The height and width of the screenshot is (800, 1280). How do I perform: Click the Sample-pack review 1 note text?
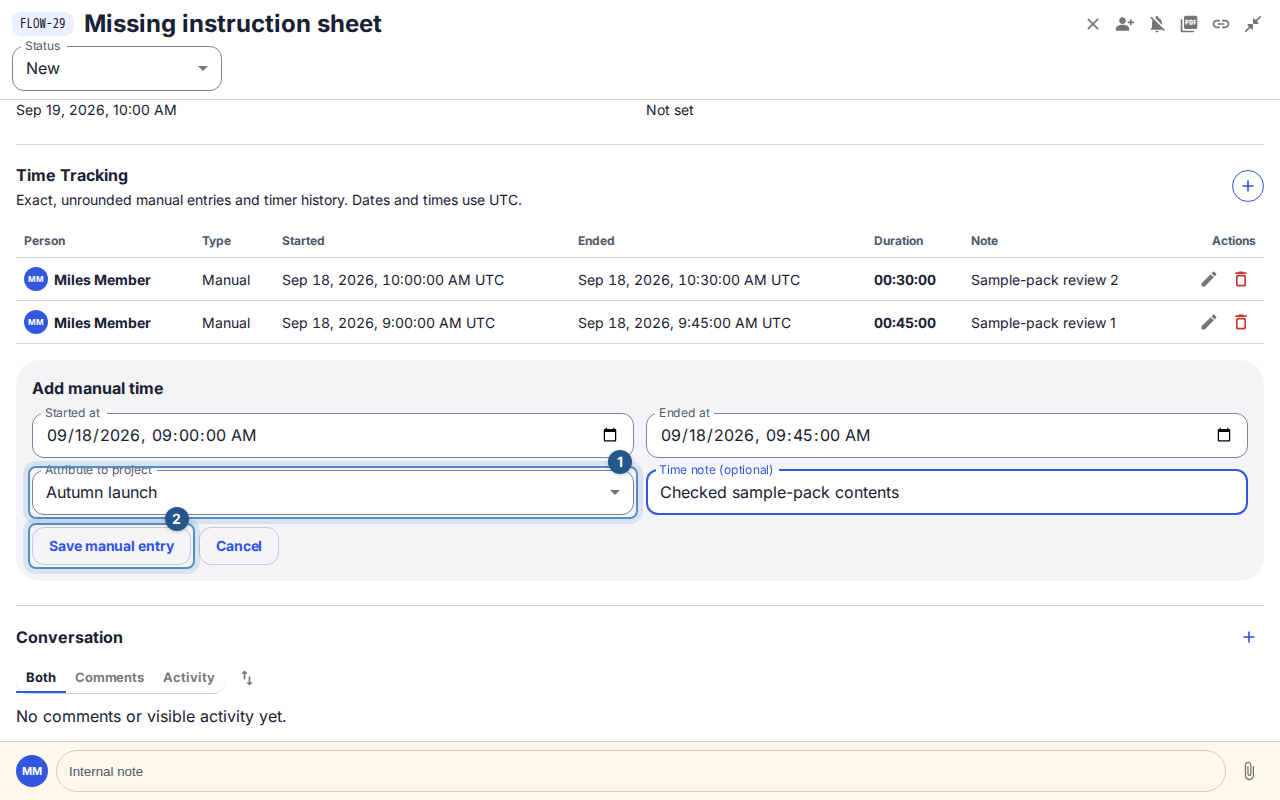(1044, 323)
